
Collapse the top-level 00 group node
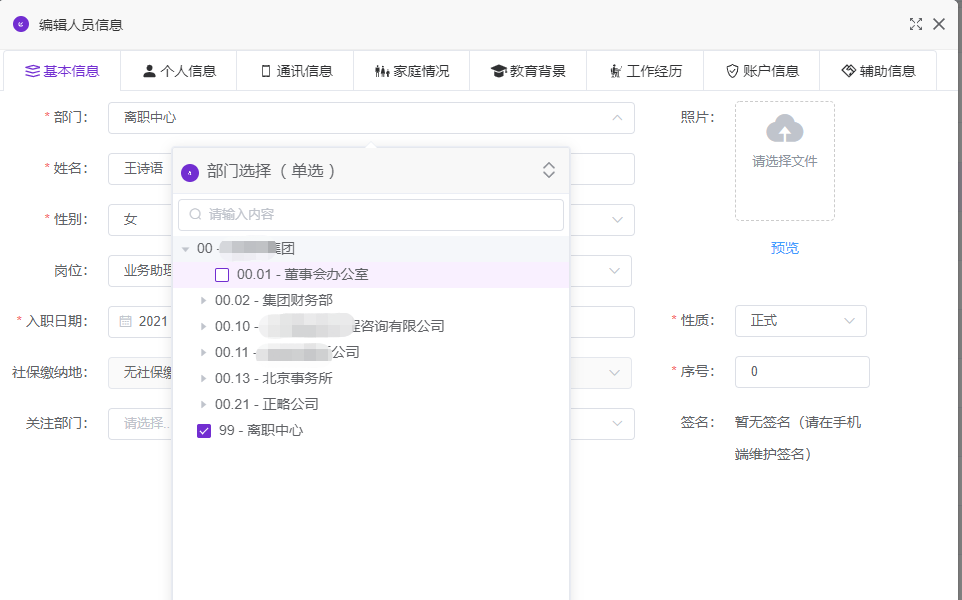185,249
